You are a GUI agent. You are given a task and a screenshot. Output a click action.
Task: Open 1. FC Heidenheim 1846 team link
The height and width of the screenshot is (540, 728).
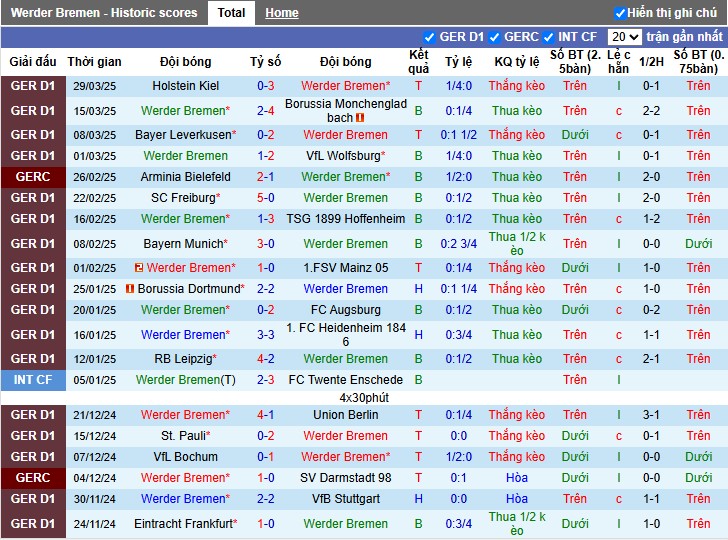(345, 334)
